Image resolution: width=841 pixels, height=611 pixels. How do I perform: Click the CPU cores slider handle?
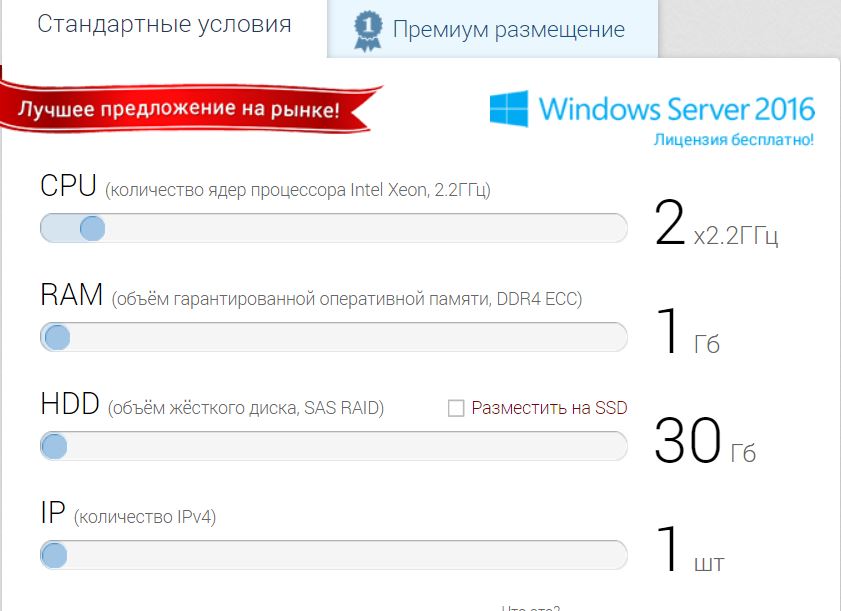pyautogui.click(x=92, y=229)
